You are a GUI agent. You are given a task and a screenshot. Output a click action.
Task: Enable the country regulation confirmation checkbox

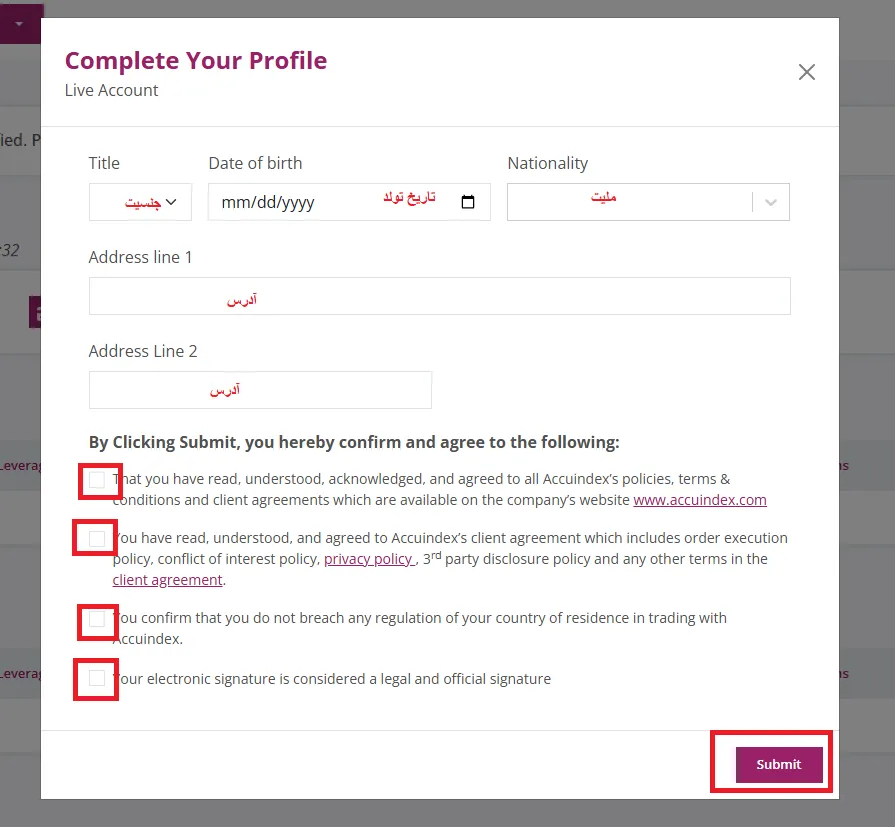pyautogui.click(x=97, y=619)
